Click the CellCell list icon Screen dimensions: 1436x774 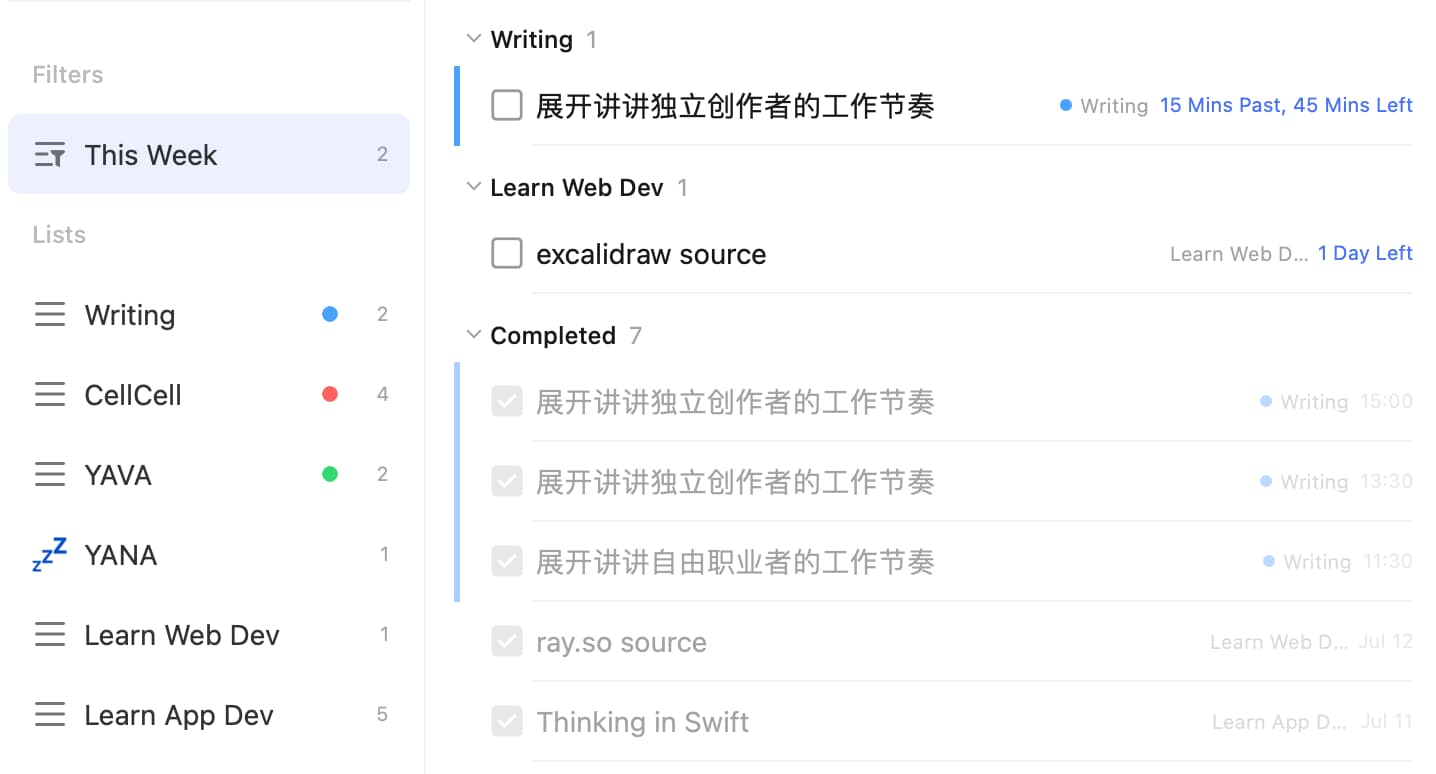click(50, 395)
